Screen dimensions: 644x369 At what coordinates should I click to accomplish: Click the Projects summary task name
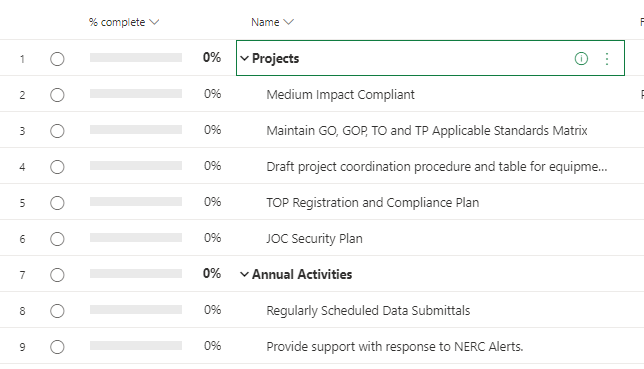[x=275, y=59]
